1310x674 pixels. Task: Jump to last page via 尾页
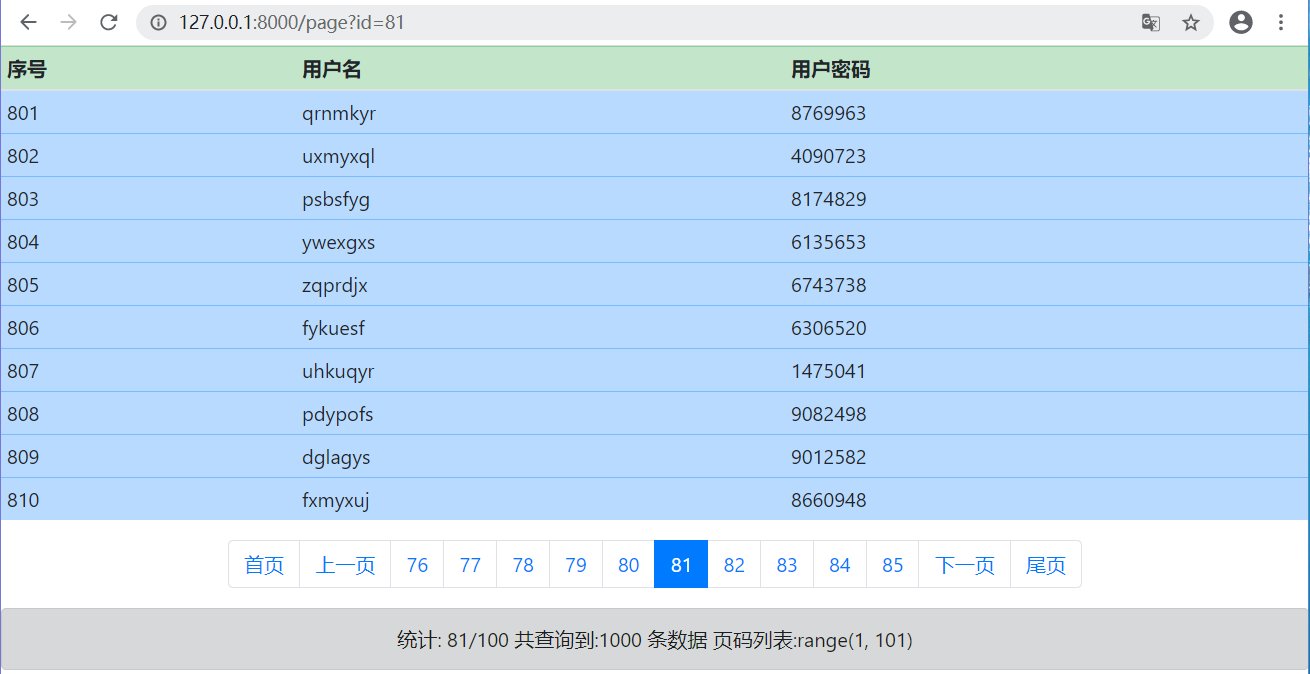(x=1045, y=565)
